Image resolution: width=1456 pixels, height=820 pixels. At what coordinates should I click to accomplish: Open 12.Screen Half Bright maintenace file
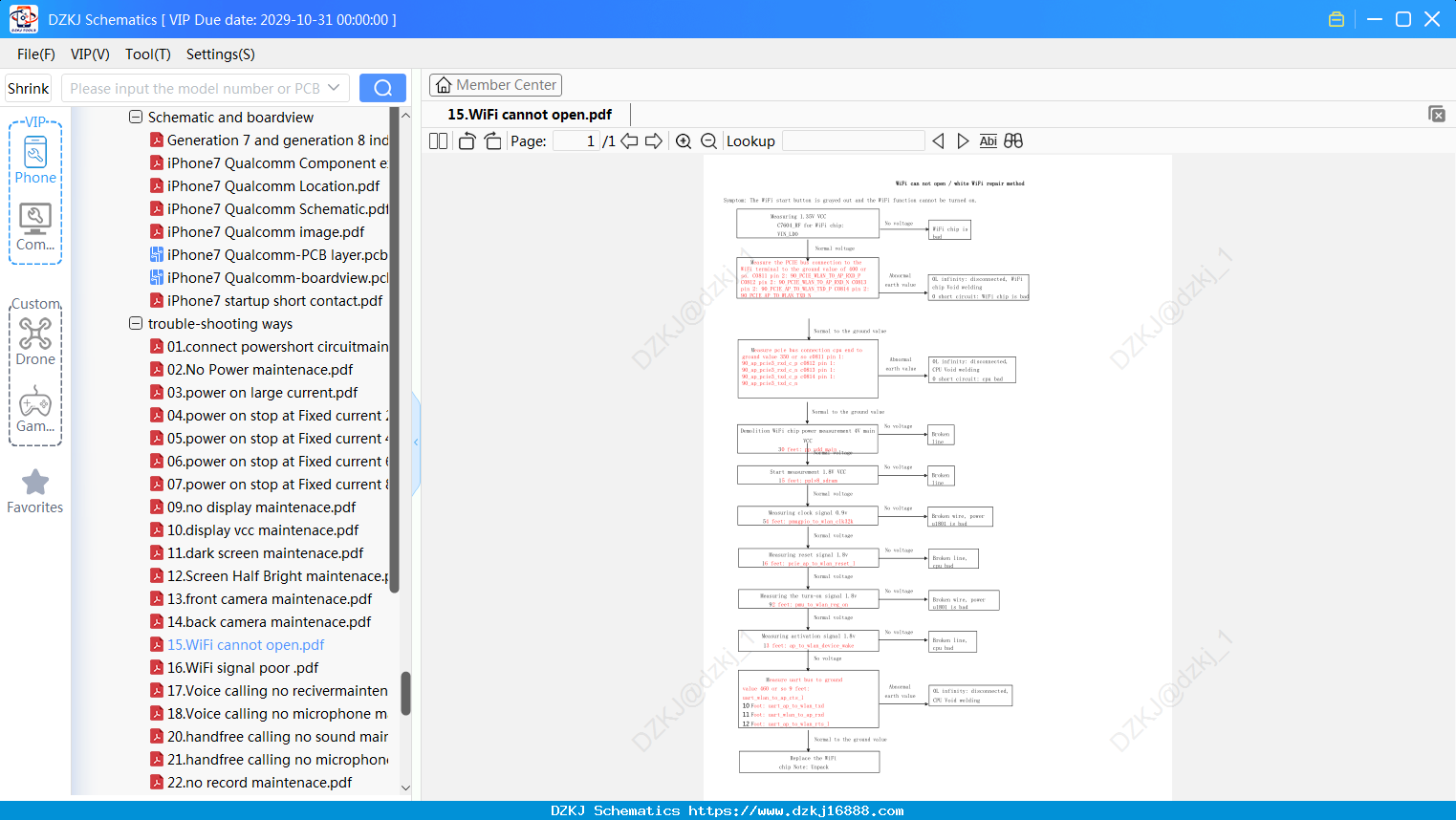[x=269, y=576]
